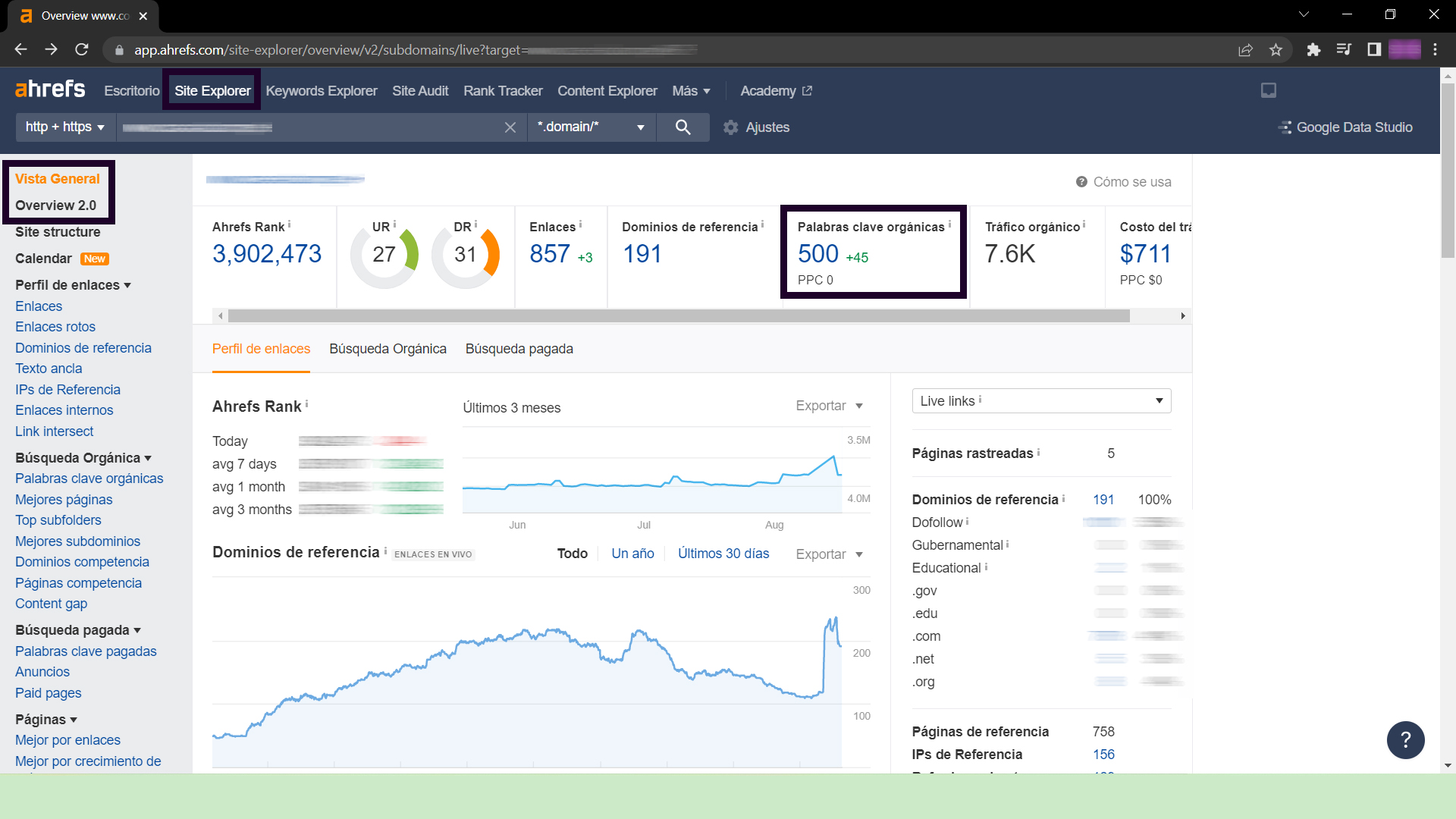Click the 500 organic keywords value

coord(818,254)
